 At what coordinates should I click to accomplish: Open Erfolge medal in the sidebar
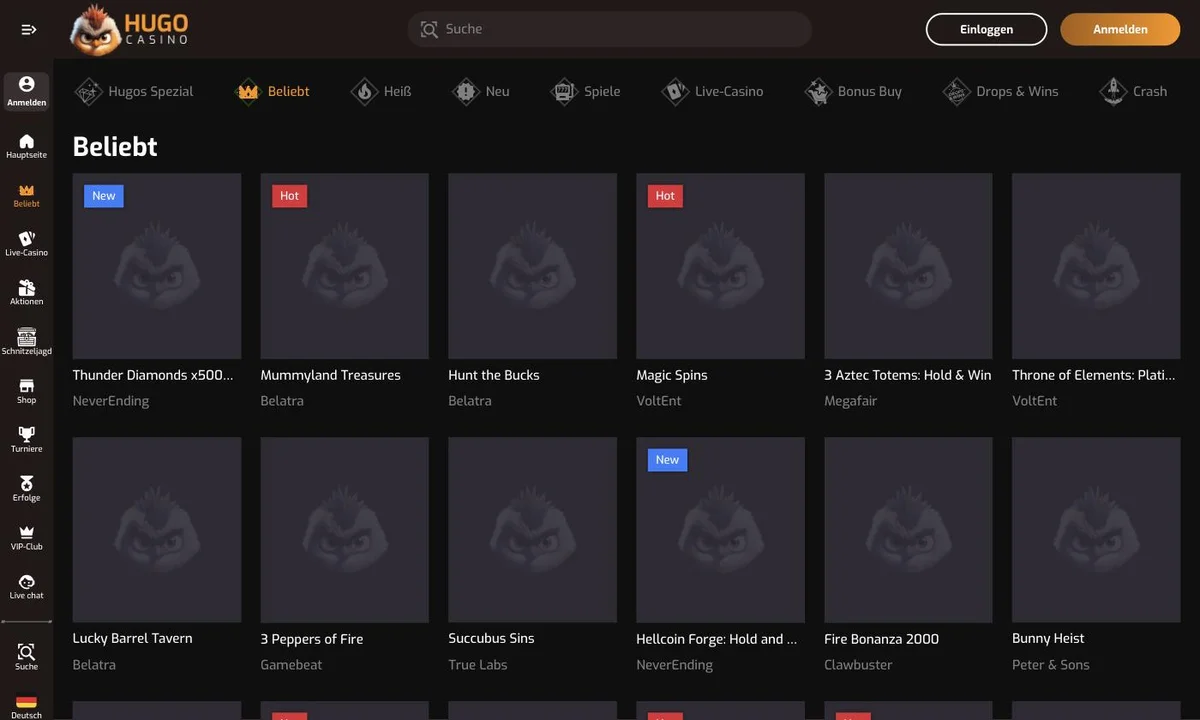pyautogui.click(x=27, y=489)
